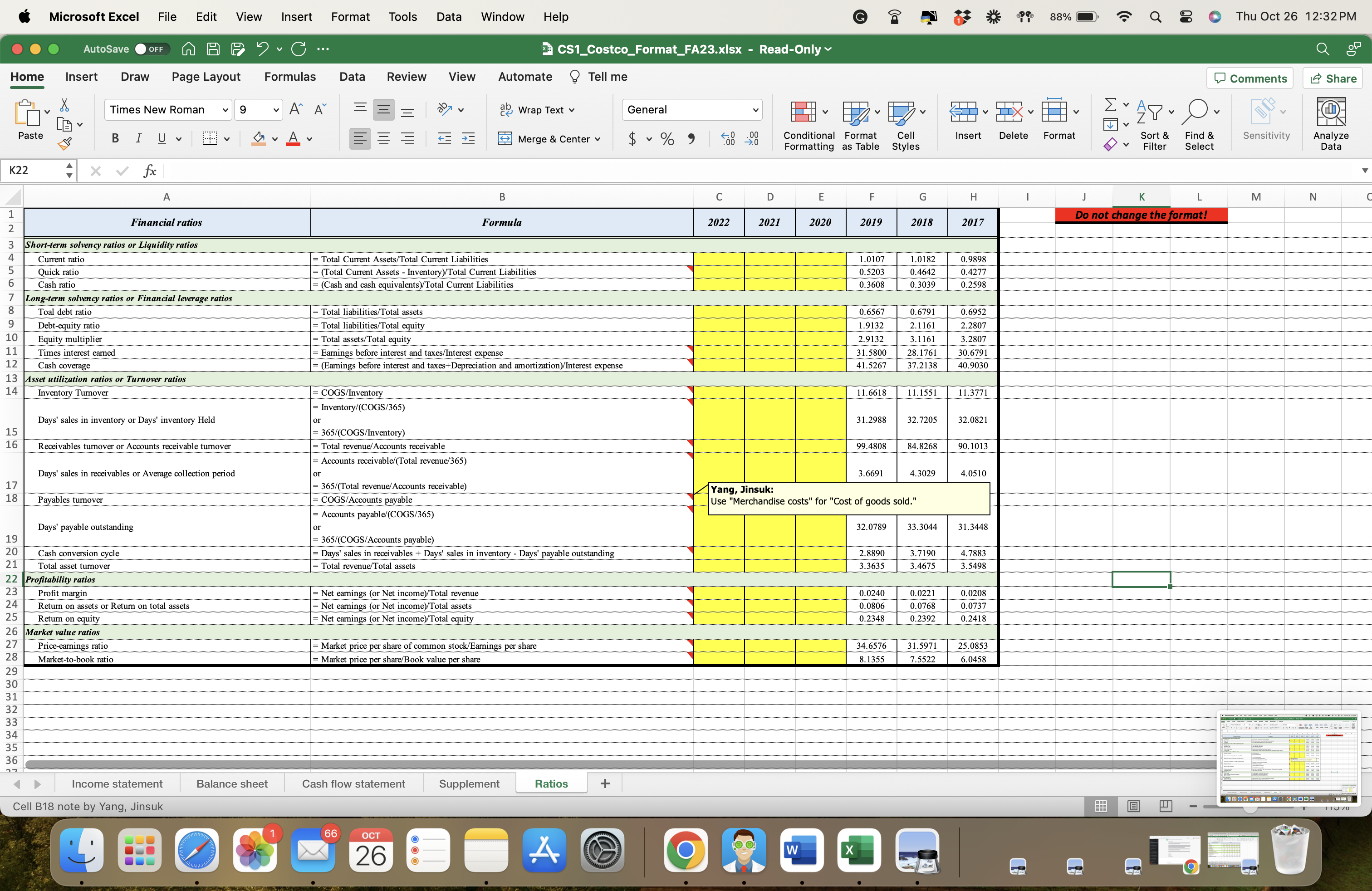1372x891 pixels.
Task: Open the font name dropdown
Action: (225, 109)
